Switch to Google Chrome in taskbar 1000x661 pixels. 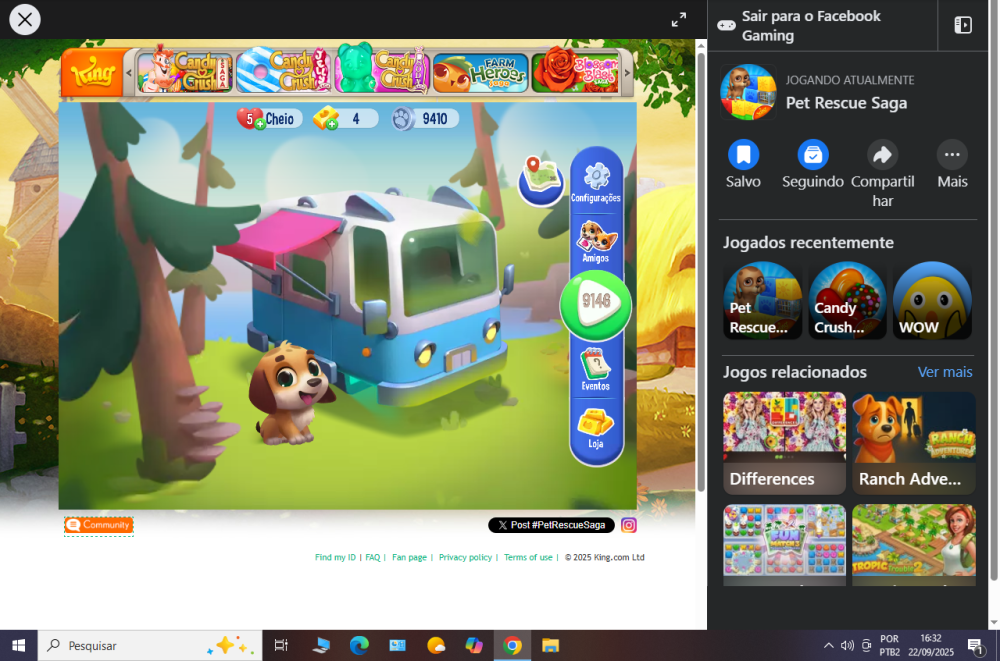tap(512, 646)
